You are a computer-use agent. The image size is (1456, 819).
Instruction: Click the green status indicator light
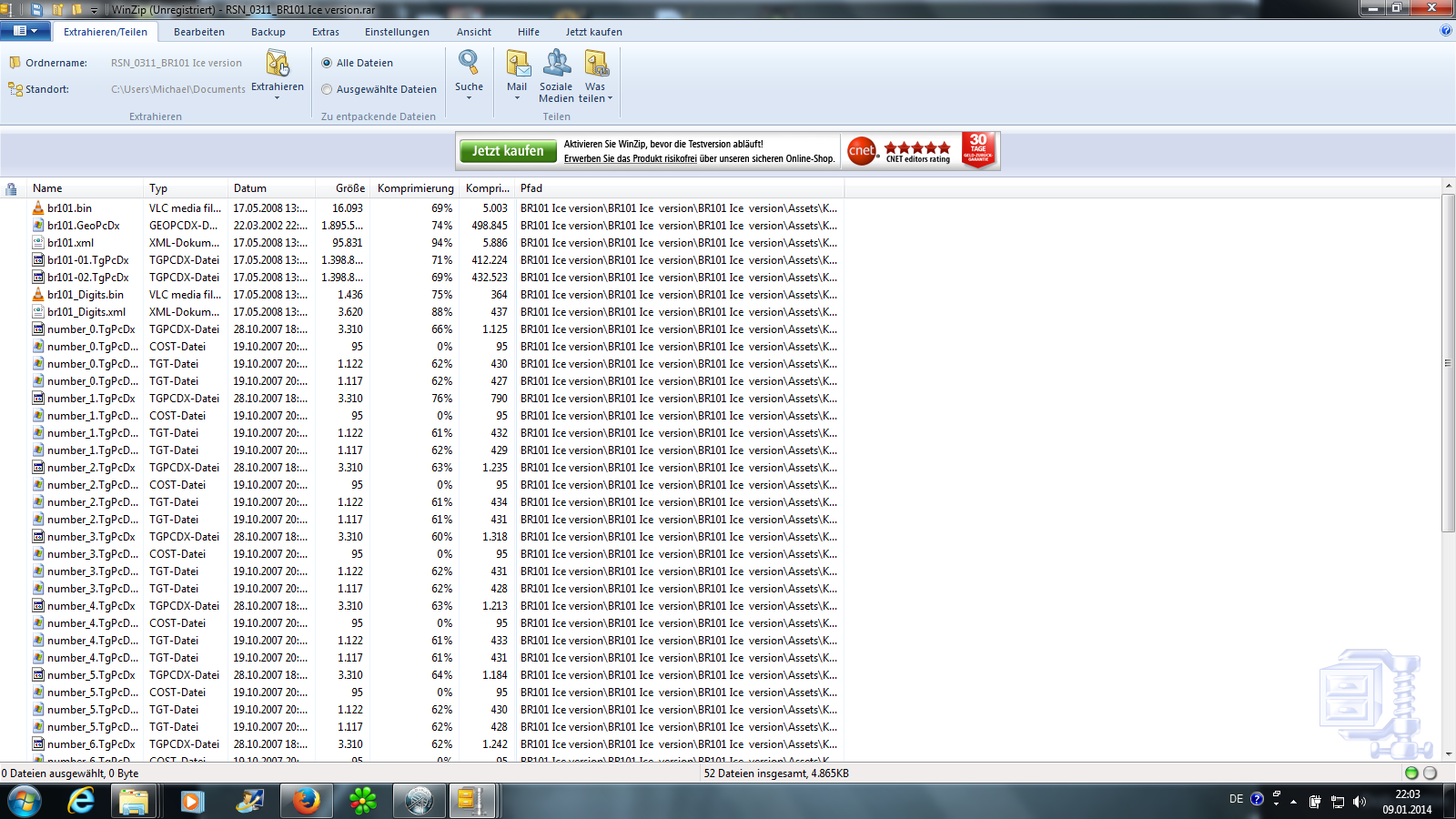tap(1411, 773)
